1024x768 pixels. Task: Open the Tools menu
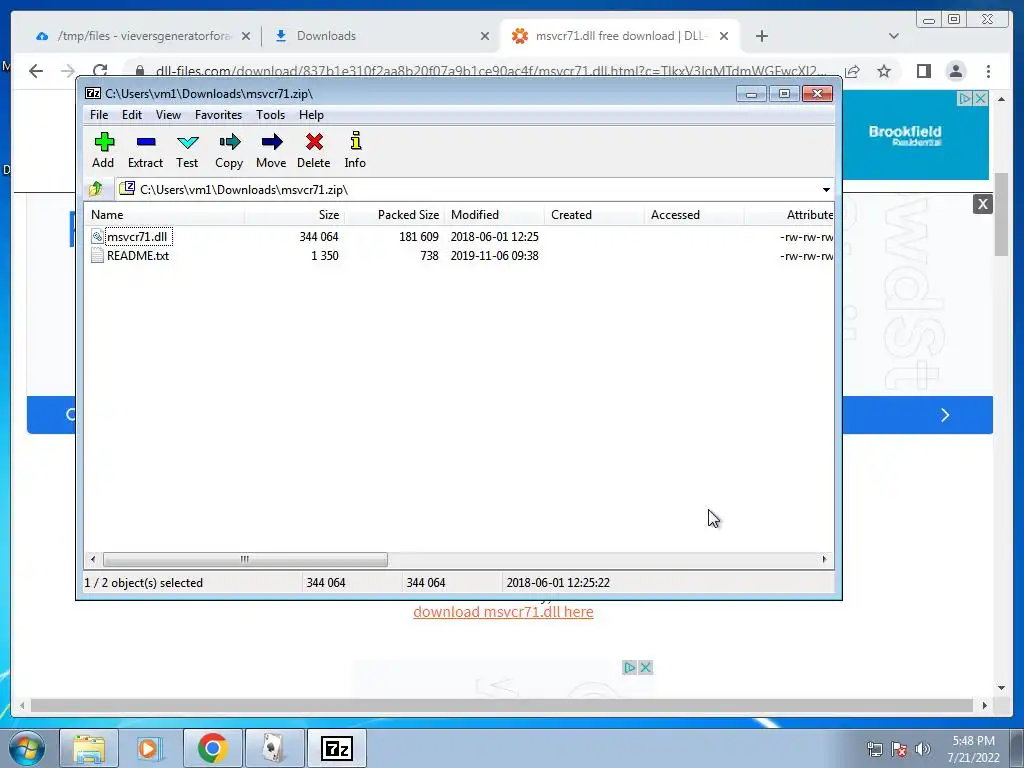point(270,115)
